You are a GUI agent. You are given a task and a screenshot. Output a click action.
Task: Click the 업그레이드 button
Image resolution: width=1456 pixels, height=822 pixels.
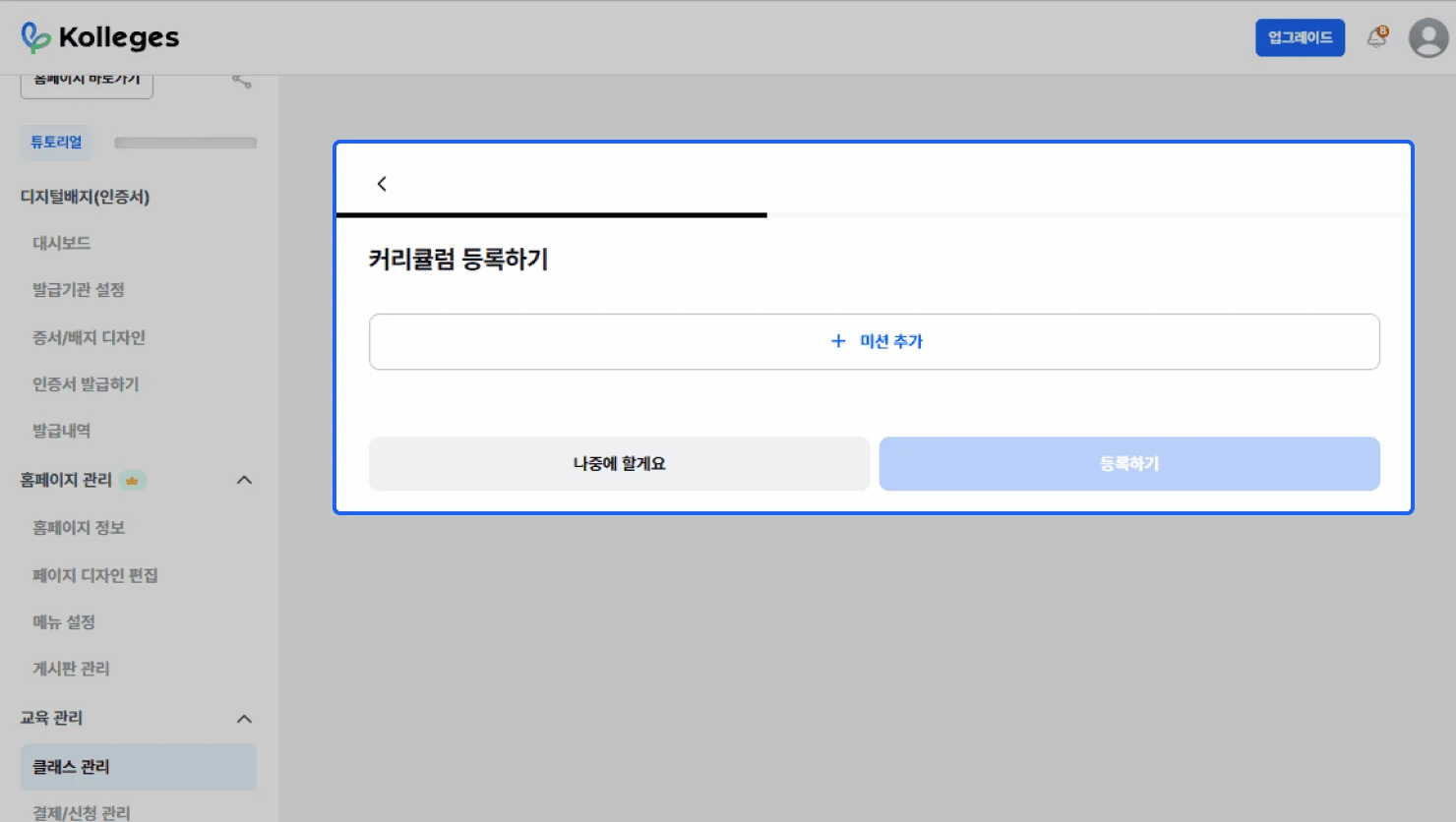click(x=1299, y=37)
